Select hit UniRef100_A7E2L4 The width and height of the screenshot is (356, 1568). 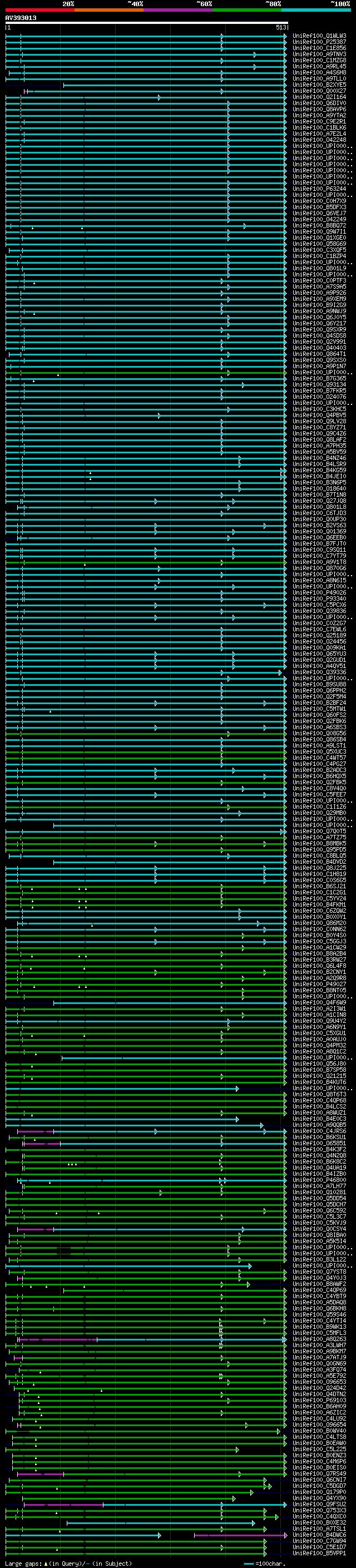(x=319, y=133)
